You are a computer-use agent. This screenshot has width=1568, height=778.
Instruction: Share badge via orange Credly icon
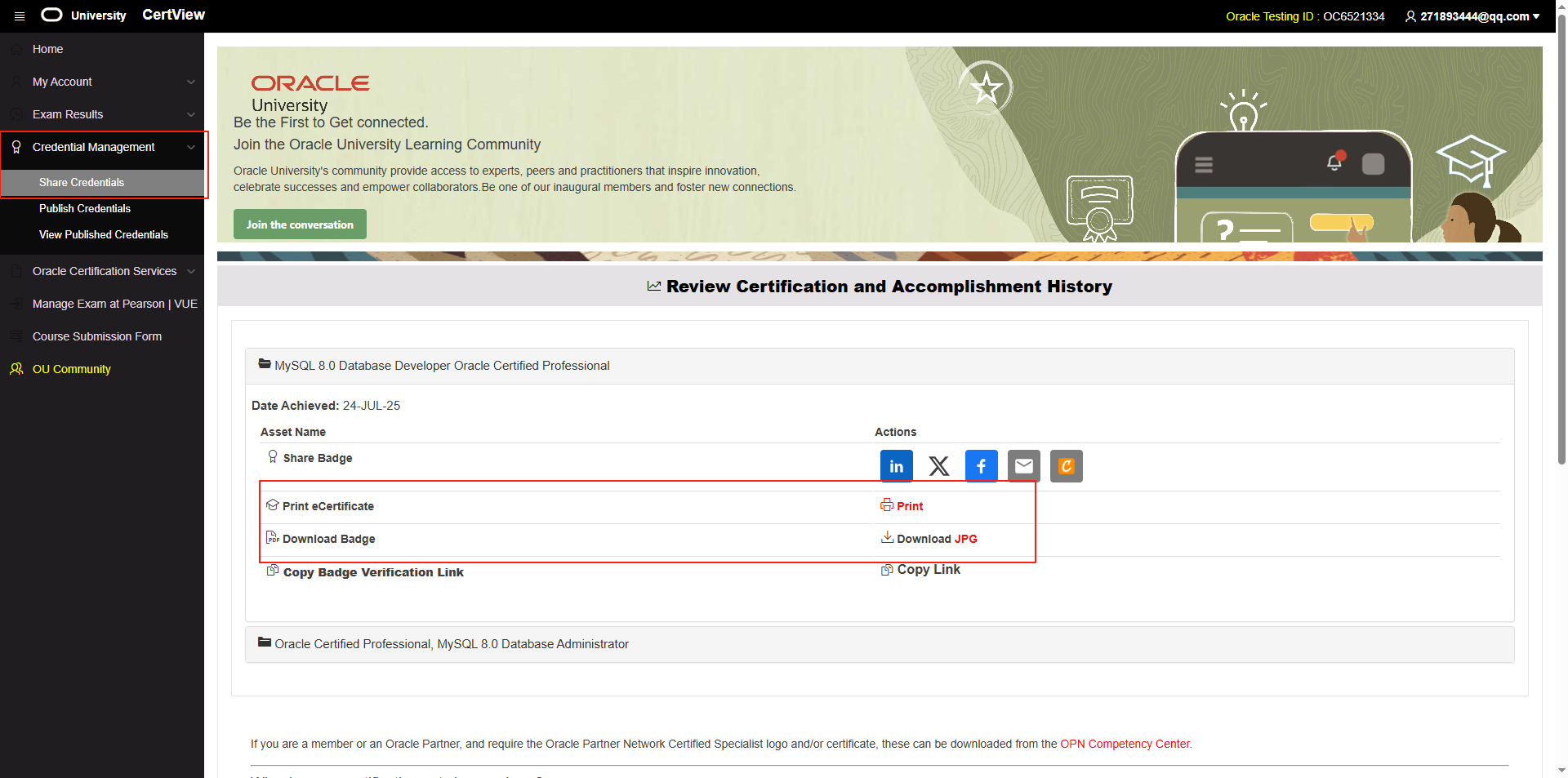[1067, 466]
